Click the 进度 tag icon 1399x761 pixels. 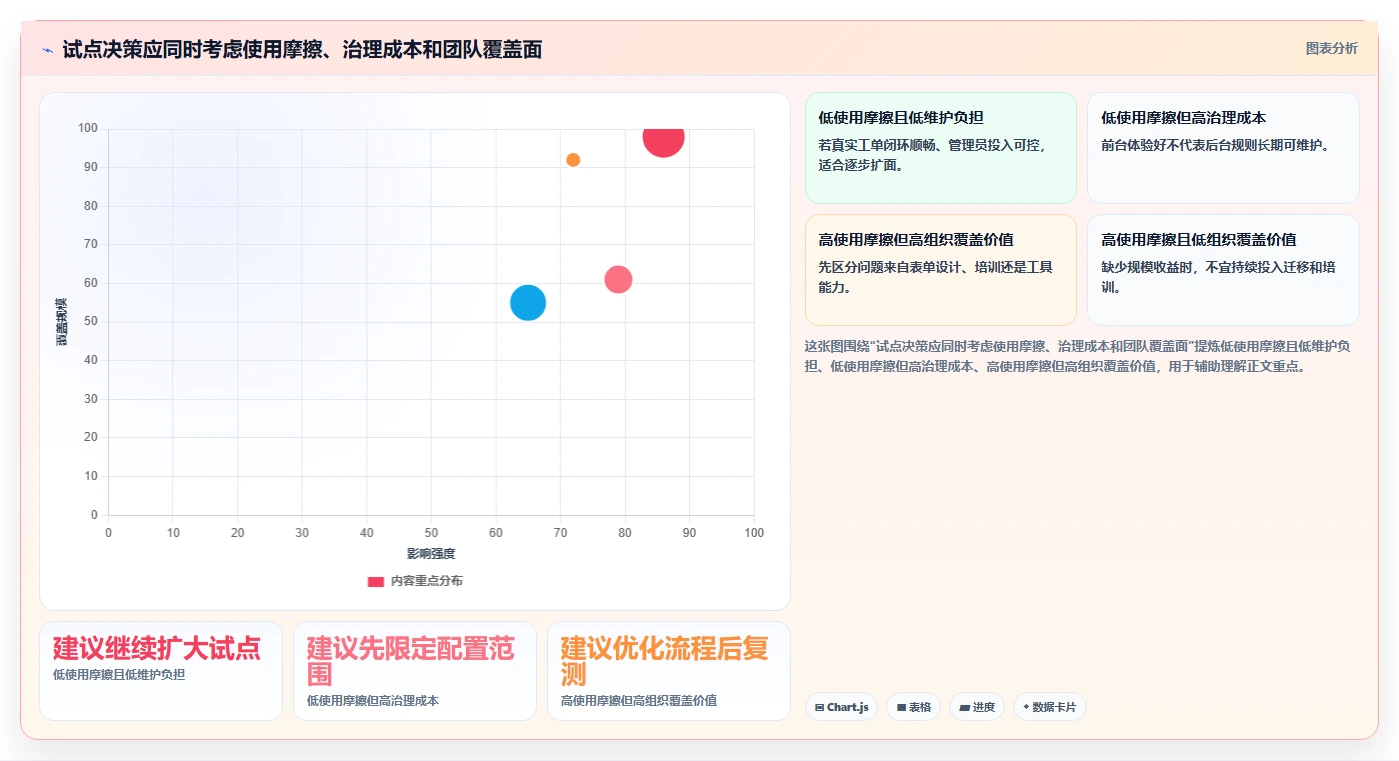pos(965,707)
